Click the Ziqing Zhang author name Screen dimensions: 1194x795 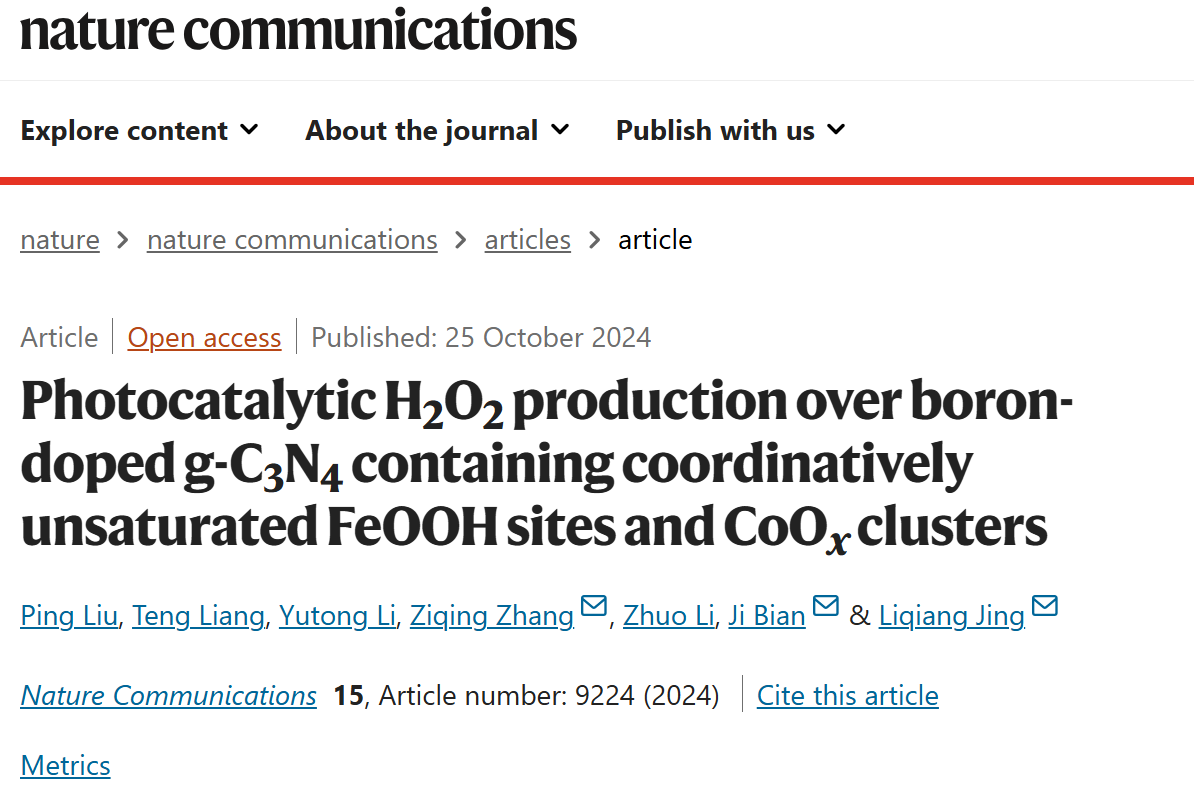point(492,615)
